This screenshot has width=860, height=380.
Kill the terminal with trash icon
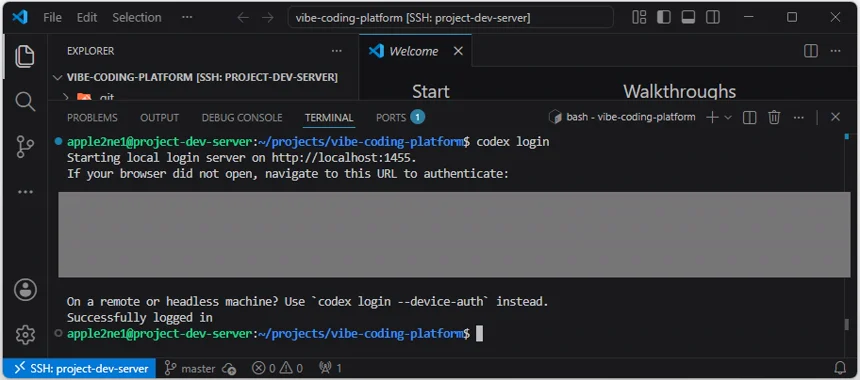[774, 117]
